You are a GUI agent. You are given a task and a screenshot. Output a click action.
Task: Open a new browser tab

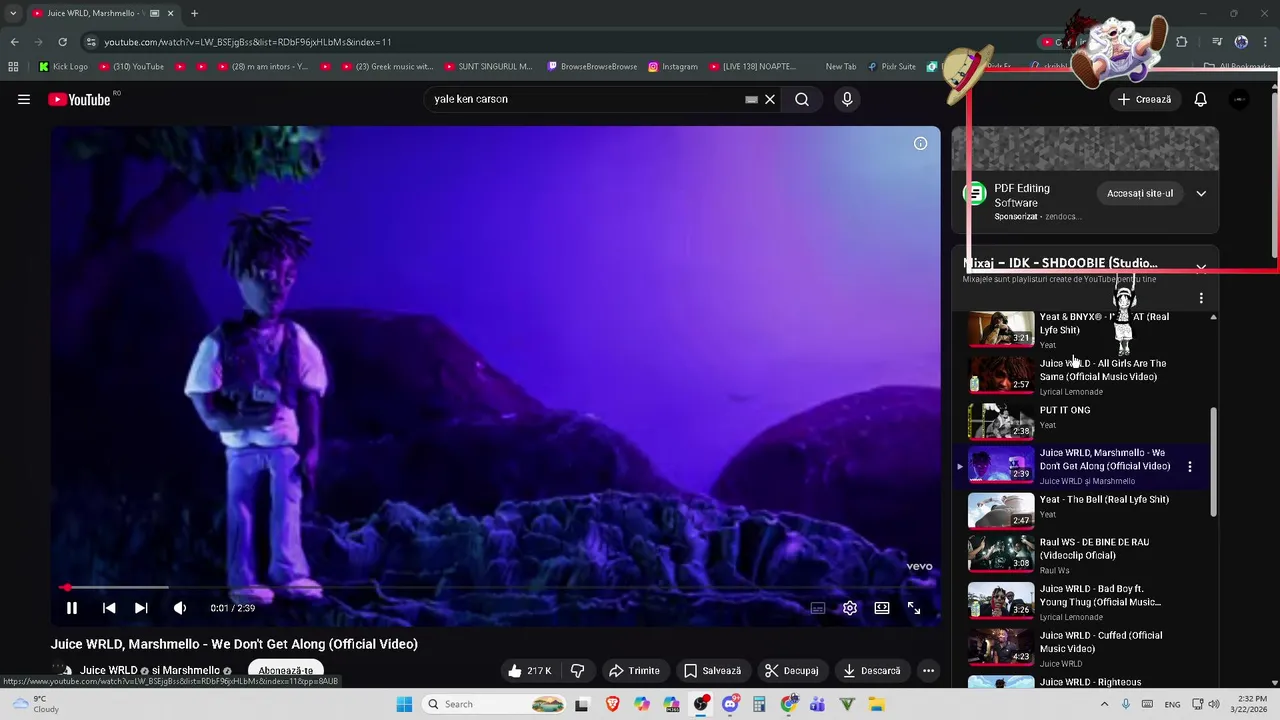click(194, 13)
